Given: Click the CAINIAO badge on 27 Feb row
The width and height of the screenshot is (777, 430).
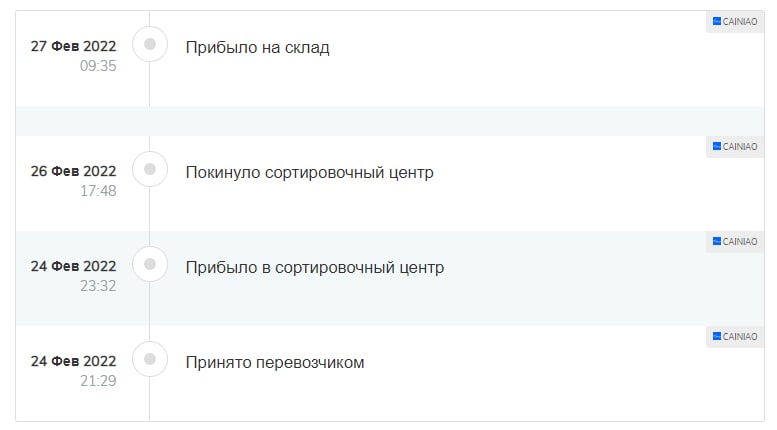Looking at the screenshot, I should coord(735,22).
